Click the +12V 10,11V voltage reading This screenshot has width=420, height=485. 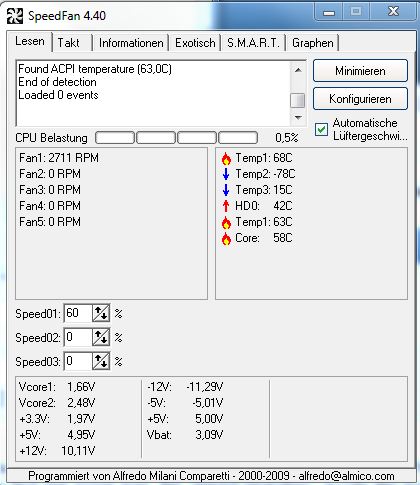[x=57, y=451]
